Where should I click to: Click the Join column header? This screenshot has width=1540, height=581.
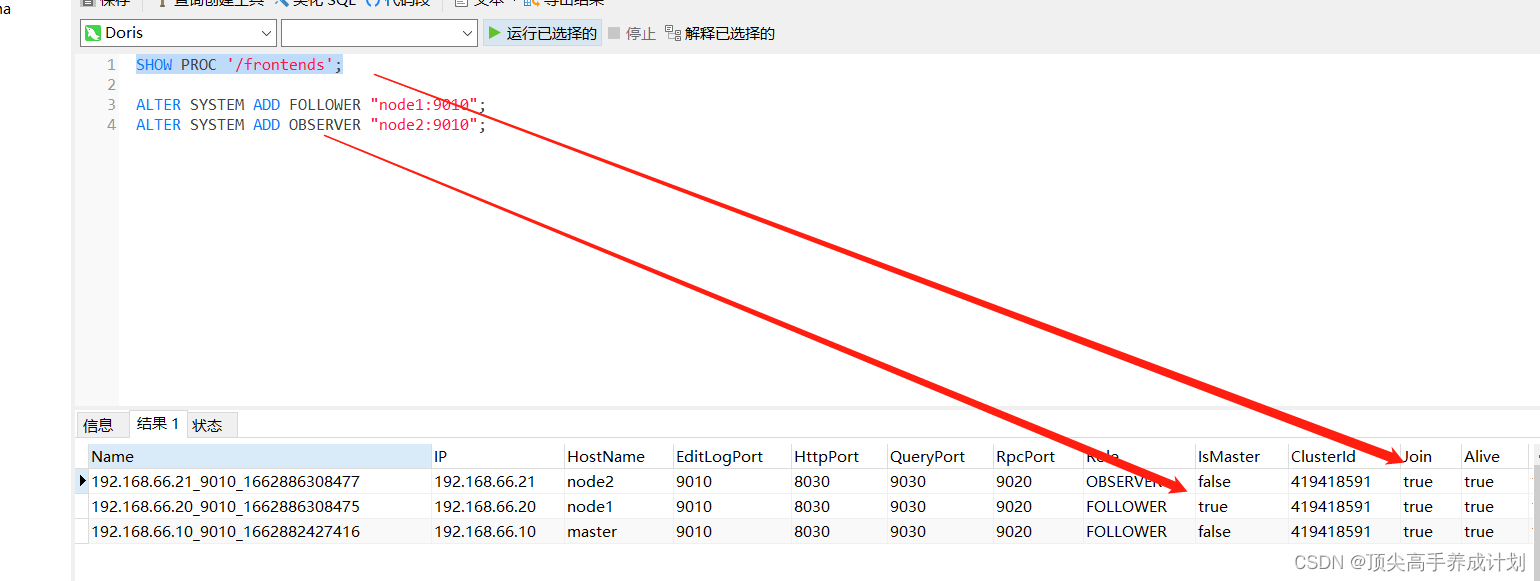pyautogui.click(x=1431, y=456)
